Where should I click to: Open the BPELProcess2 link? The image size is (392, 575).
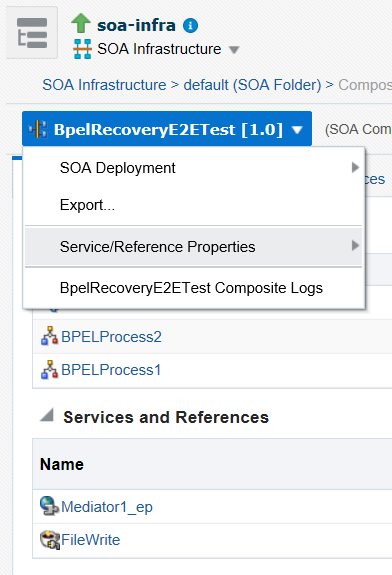[x=111, y=337]
